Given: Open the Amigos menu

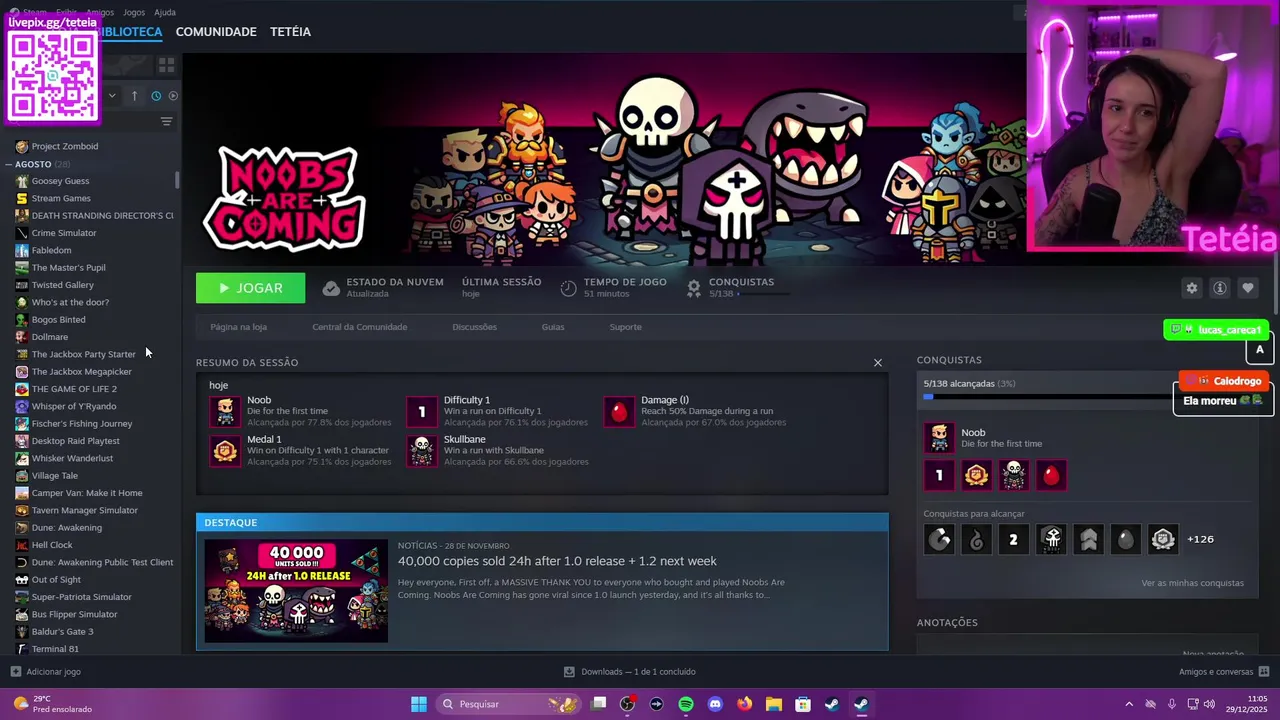Looking at the screenshot, I should [100, 12].
